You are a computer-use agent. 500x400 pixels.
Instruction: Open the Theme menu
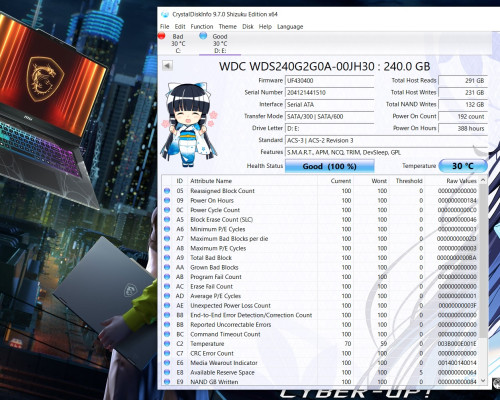(228, 27)
